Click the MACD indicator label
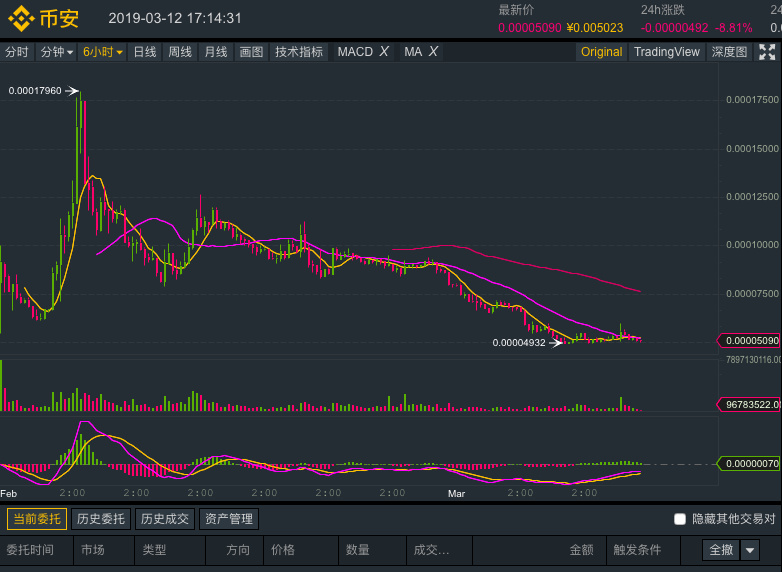 (355, 52)
